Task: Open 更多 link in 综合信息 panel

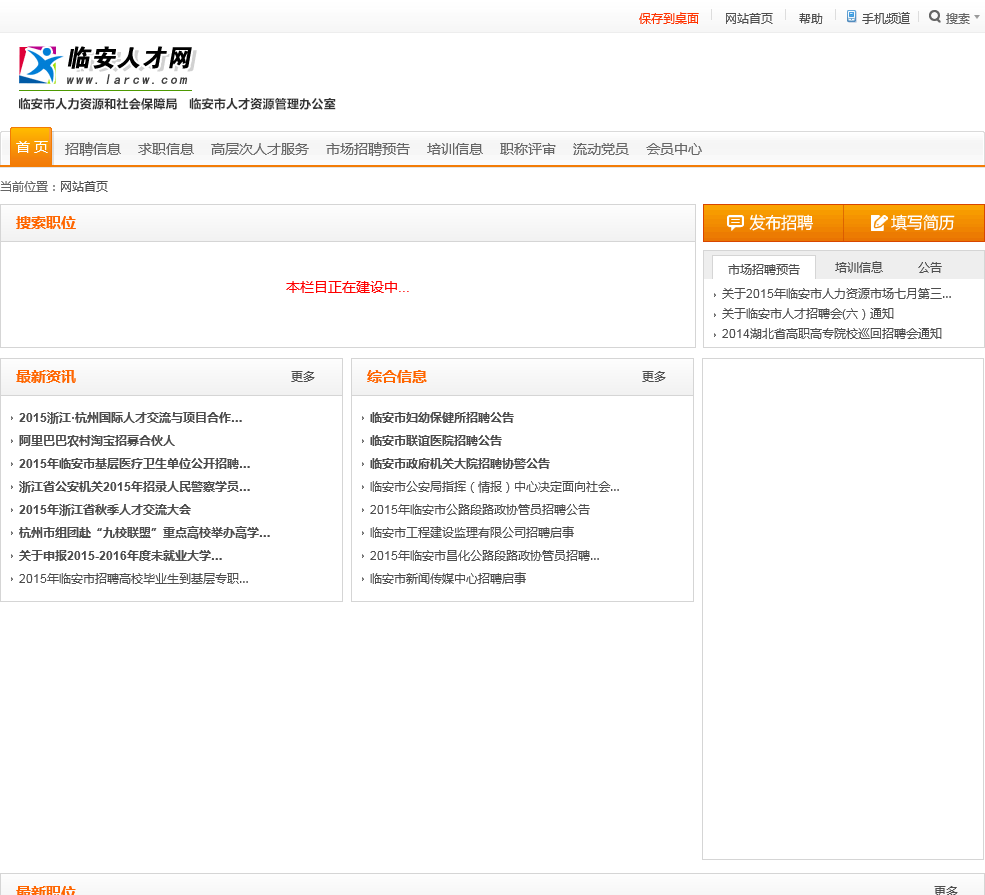Action: coord(654,377)
